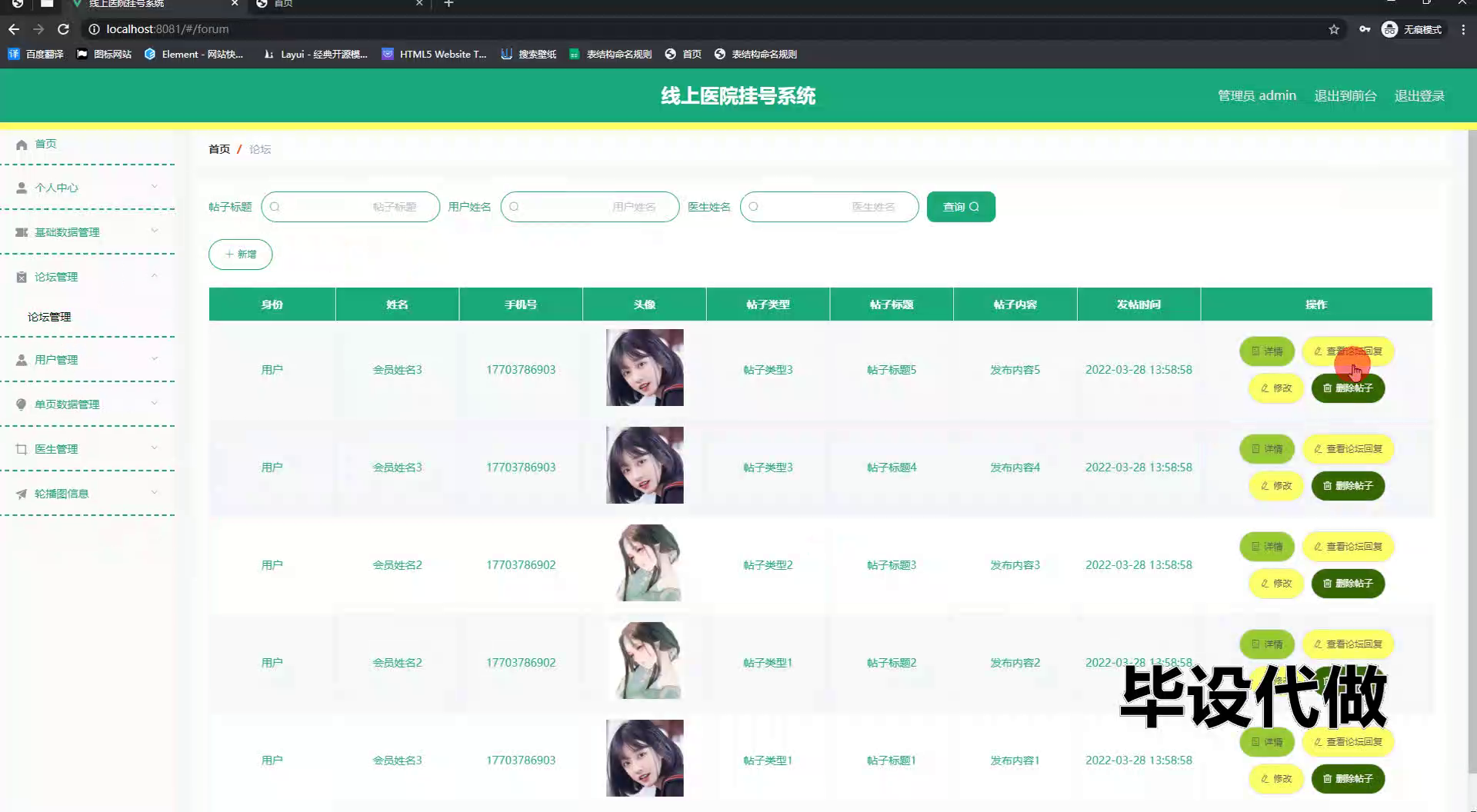This screenshot has width=1477, height=812.
Task: Click the crop icon for 医生管理
Action: (x=22, y=449)
